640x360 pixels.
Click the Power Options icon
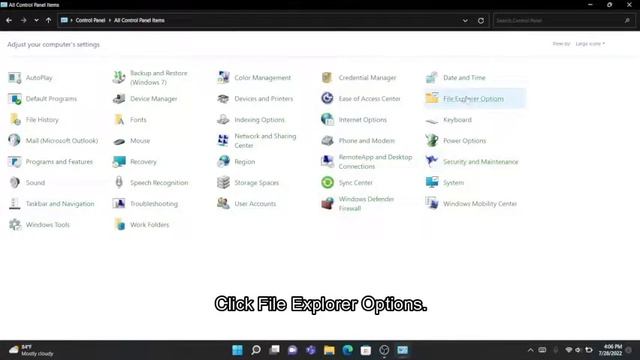point(432,140)
